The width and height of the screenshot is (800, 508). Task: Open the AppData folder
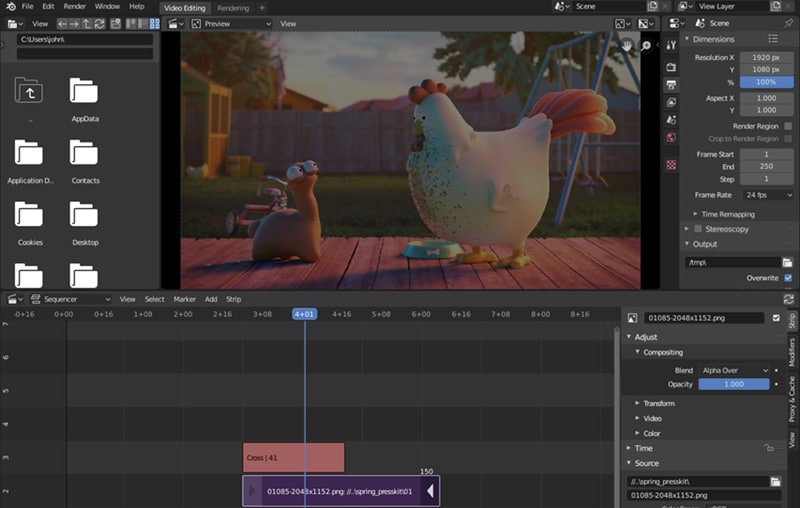click(x=84, y=99)
